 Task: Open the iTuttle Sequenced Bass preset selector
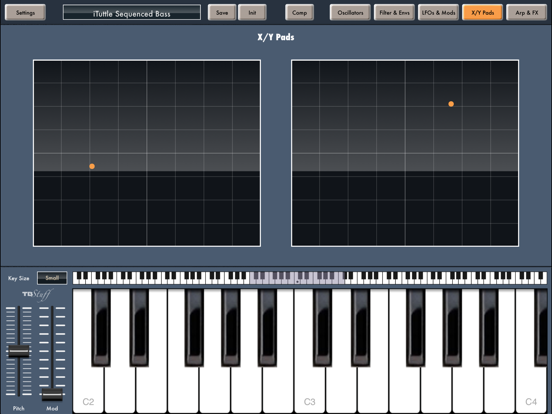pyautogui.click(x=132, y=13)
